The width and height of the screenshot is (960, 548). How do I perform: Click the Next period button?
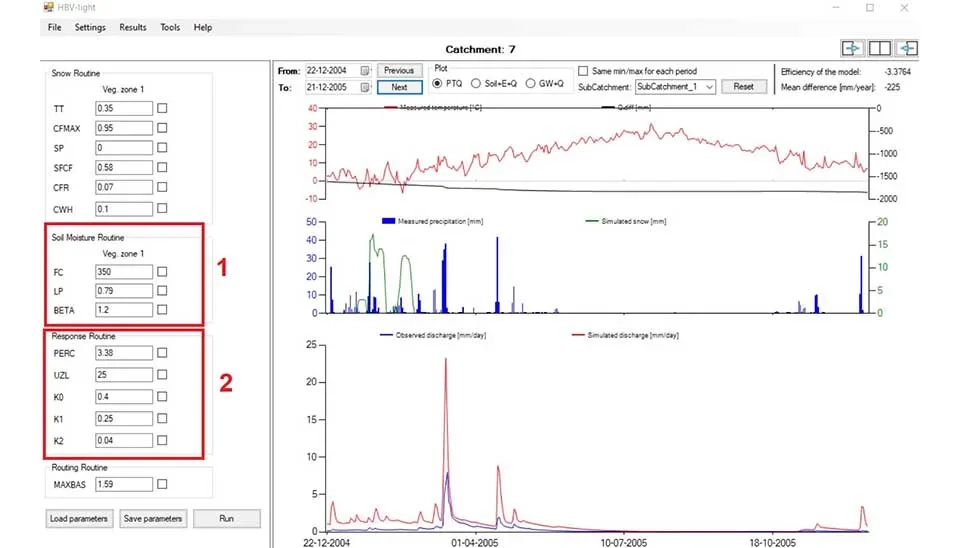pos(399,87)
